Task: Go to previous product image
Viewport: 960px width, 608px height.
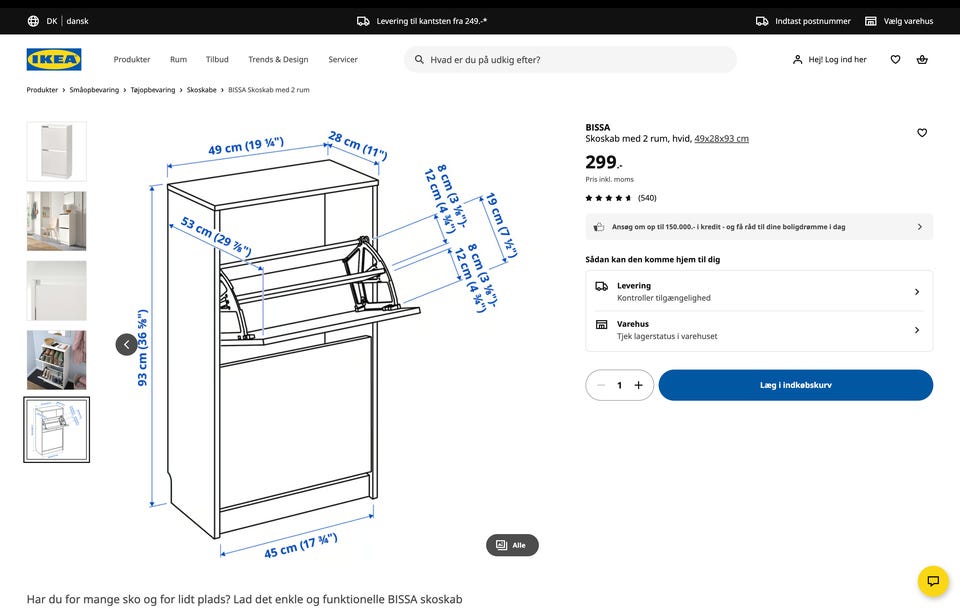Action: pyautogui.click(x=127, y=345)
